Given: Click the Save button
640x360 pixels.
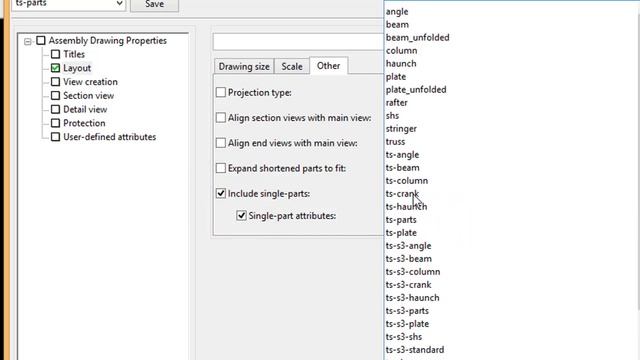Looking at the screenshot, I should pos(154,4).
